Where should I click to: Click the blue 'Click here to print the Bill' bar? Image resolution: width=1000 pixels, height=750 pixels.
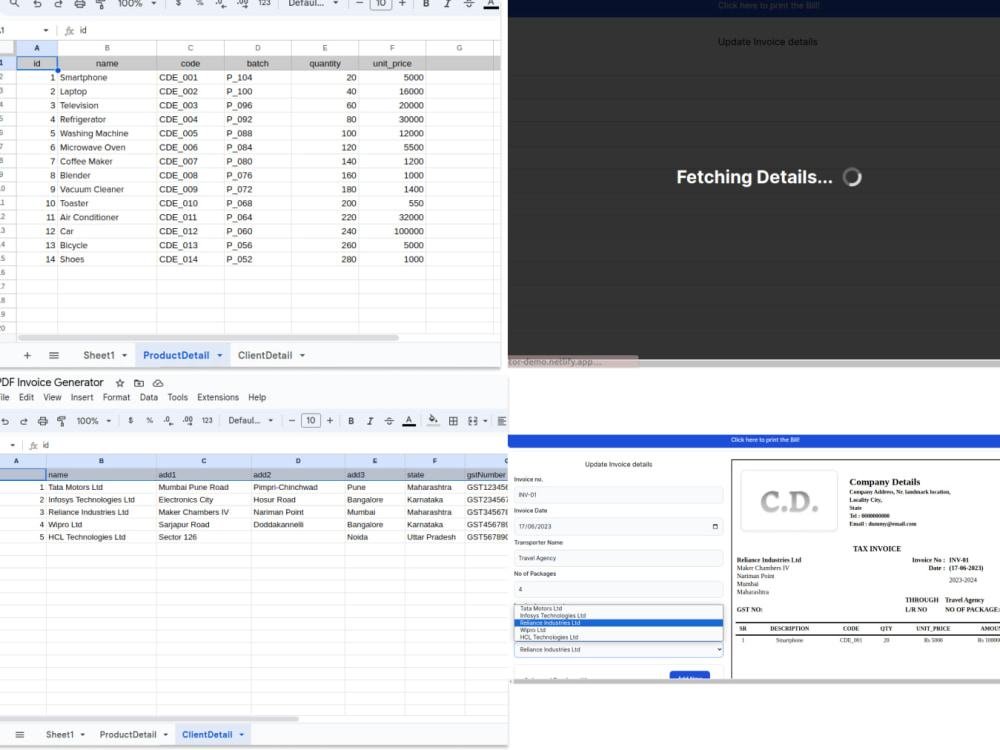click(754, 440)
